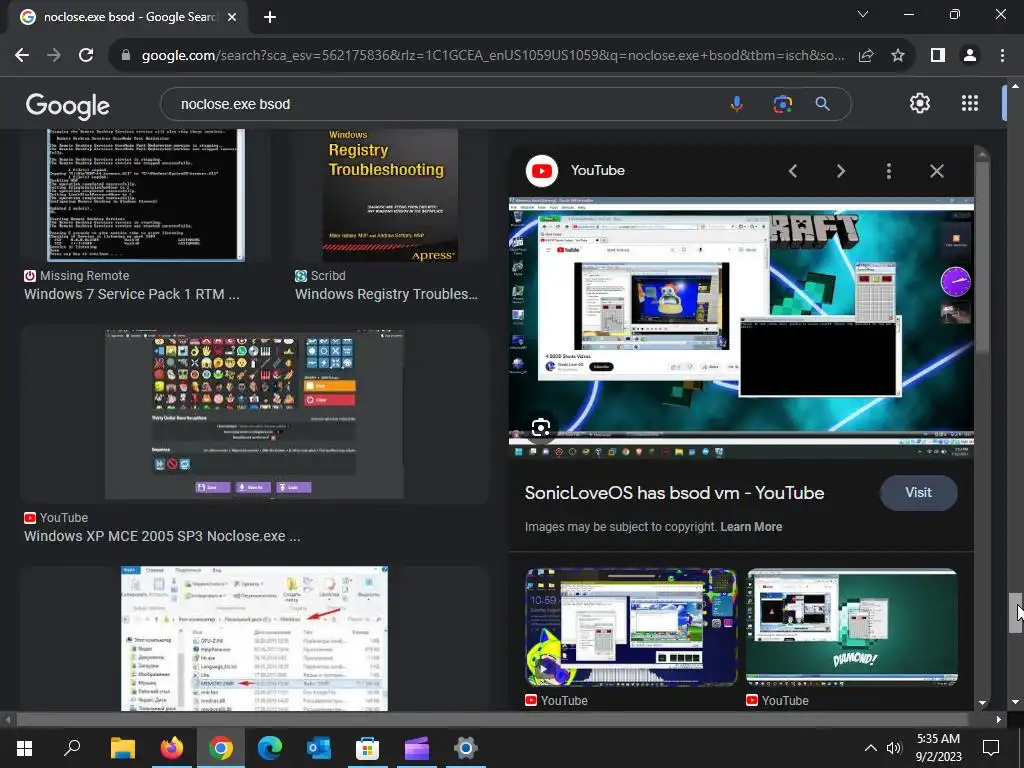1024x768 pixels.
Task: Switch to Chrome on taskbar
Action: click(221, 748)
